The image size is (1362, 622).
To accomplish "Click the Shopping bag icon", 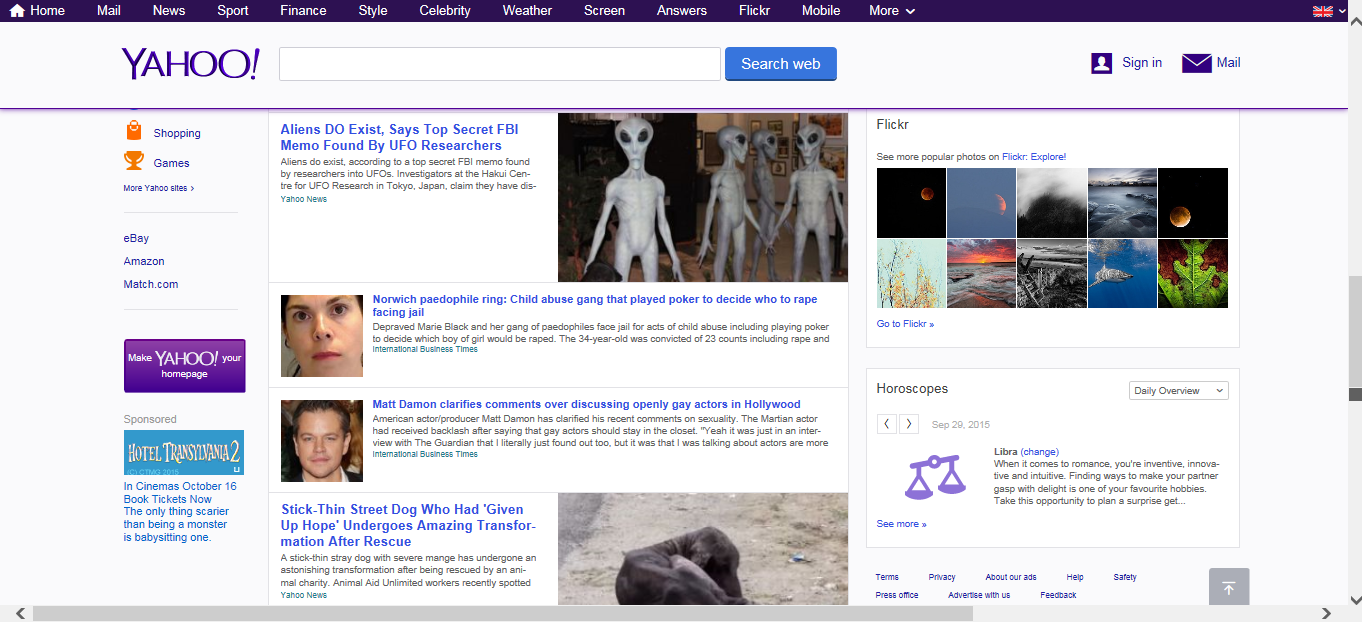I will (134, 131).
